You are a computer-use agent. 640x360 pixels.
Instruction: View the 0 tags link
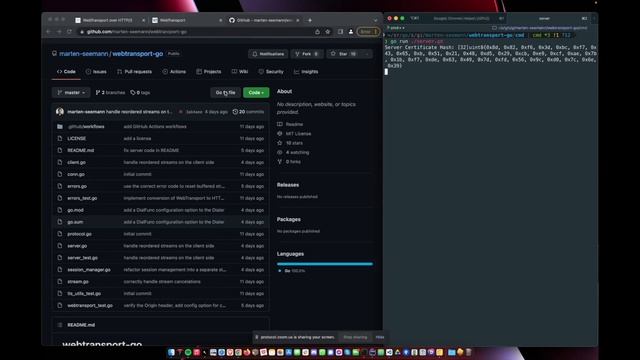[x=140, y=93]
